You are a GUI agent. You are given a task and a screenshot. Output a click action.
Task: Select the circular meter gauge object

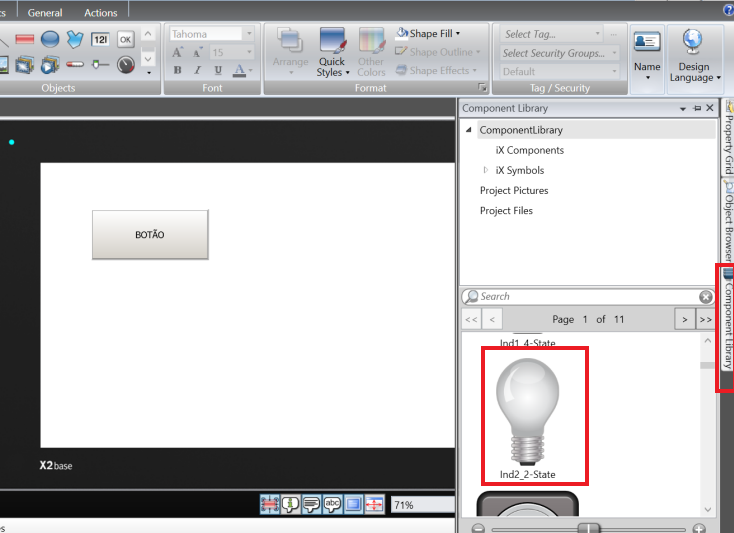(126, 65)
